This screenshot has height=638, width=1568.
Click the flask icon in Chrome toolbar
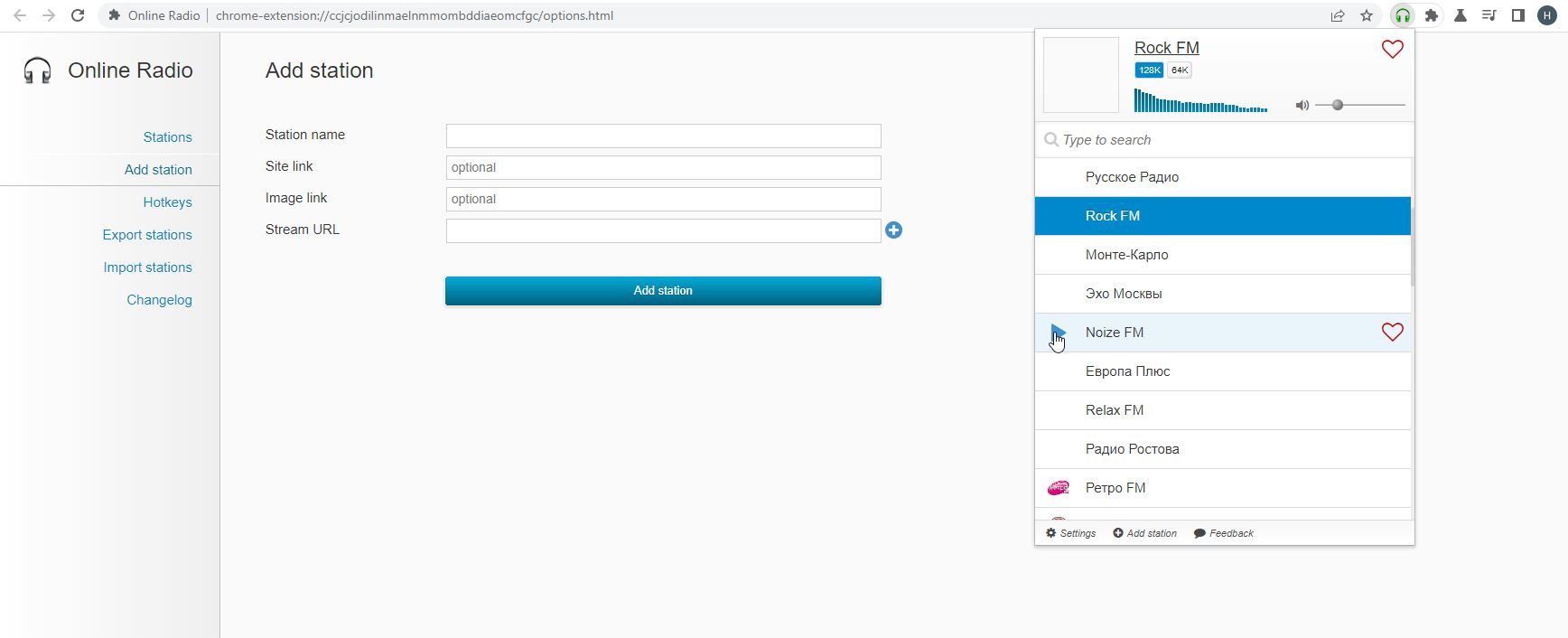[x=1461, y=15]
